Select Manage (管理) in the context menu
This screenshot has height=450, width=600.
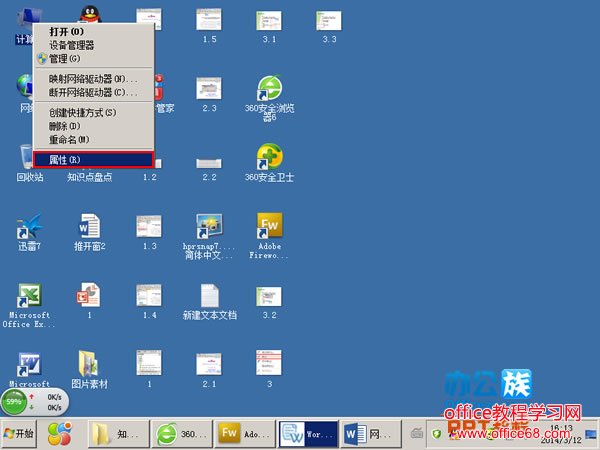[94, 59]
